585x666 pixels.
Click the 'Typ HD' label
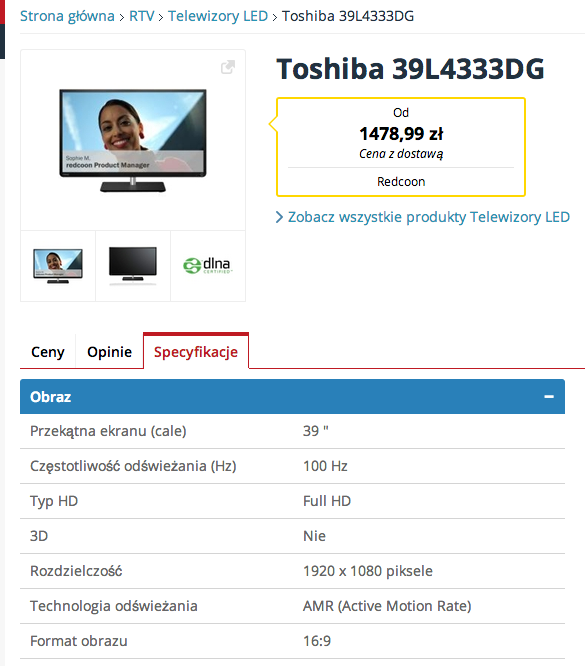coord(54,501)
